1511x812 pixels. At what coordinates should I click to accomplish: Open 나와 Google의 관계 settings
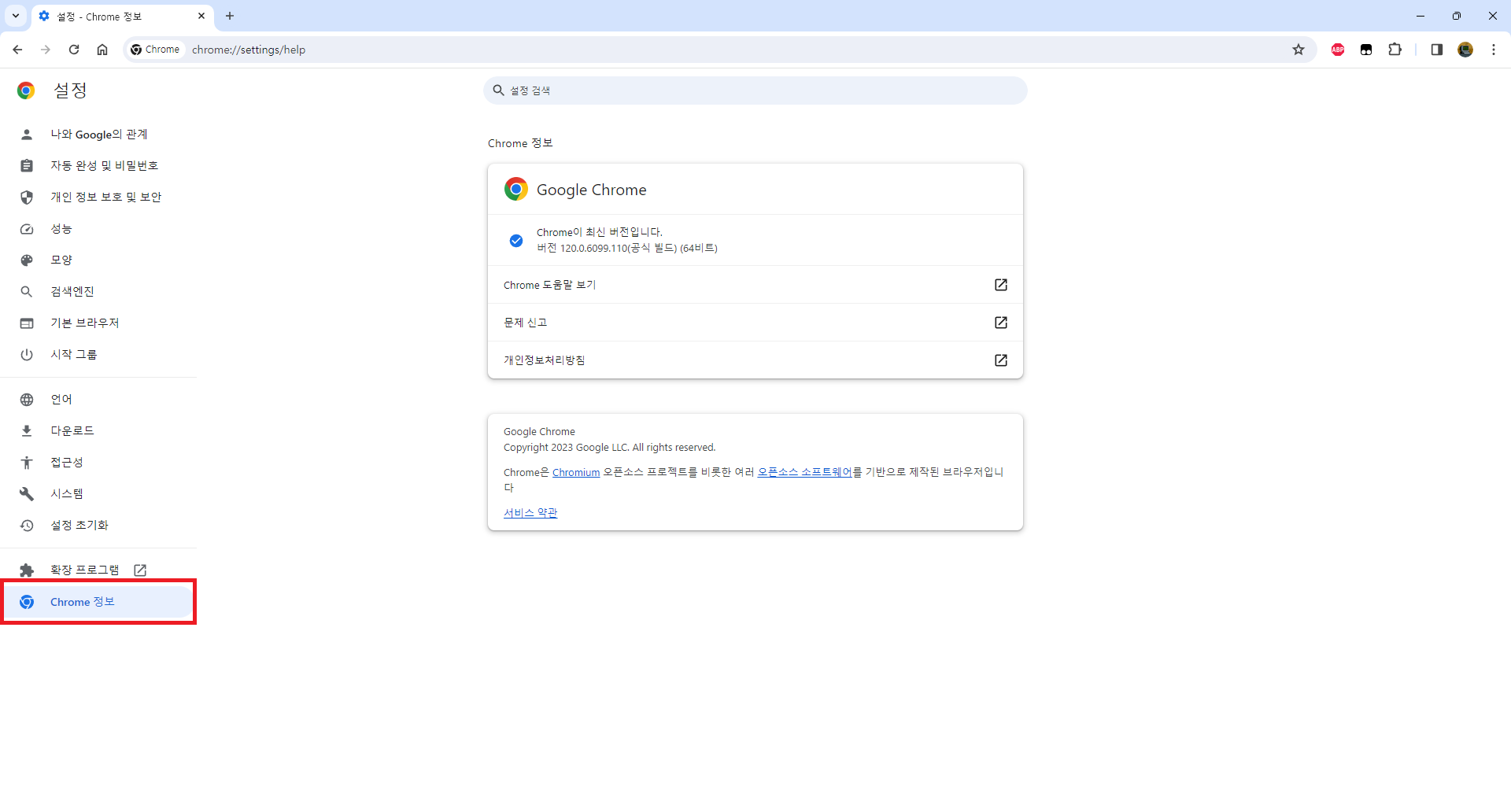click(98, 135)
